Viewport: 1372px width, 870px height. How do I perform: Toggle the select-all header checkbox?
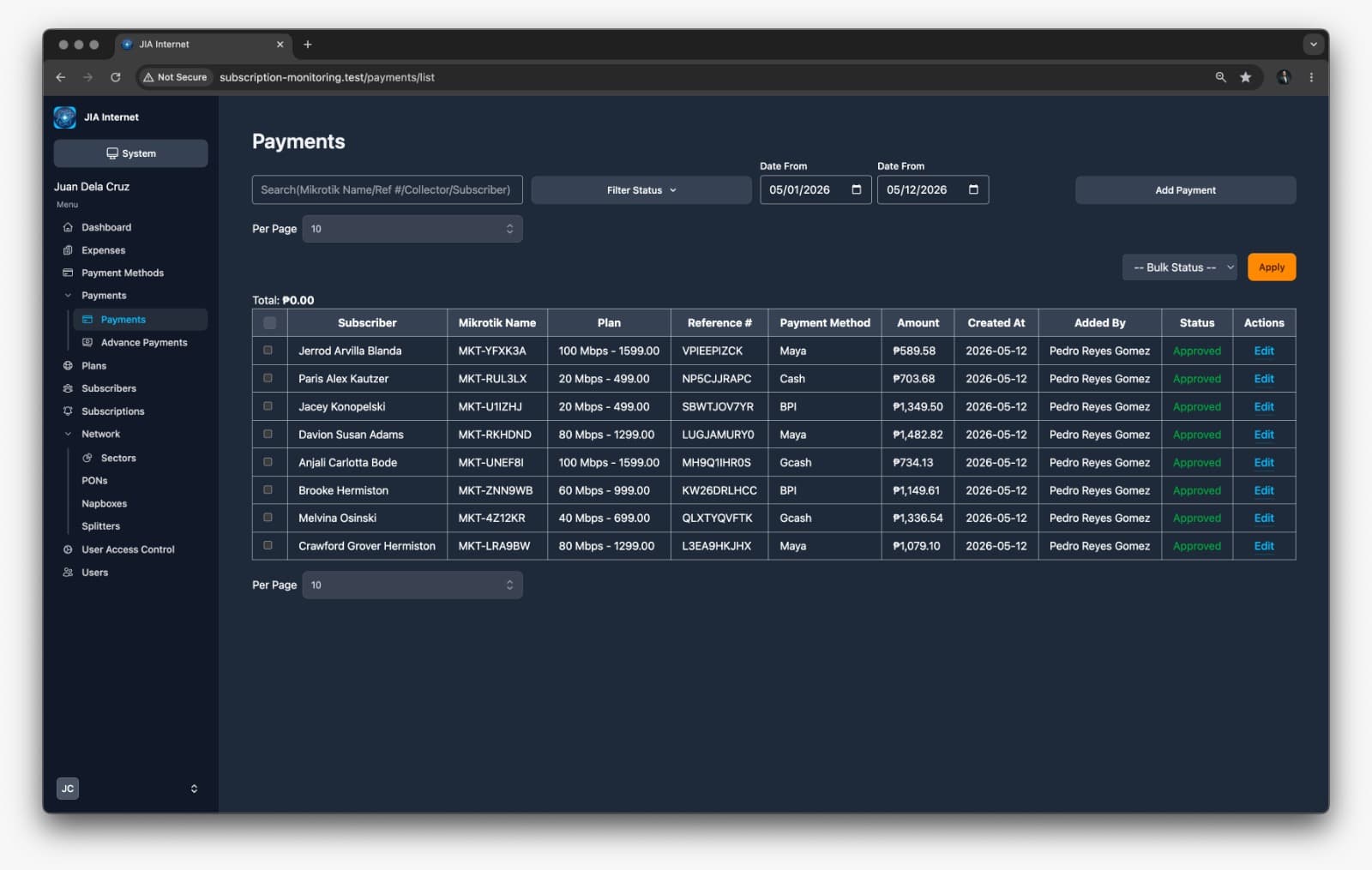(x=269, y=323)
